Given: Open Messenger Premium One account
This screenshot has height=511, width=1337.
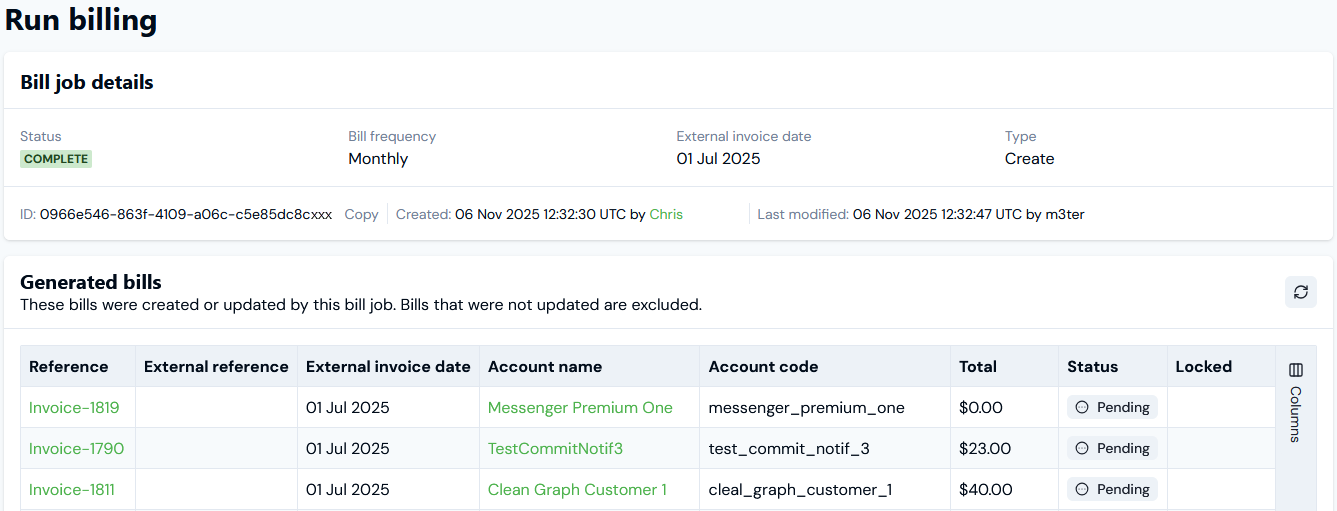Looking at the screenshot, I should tap(580, 407).
